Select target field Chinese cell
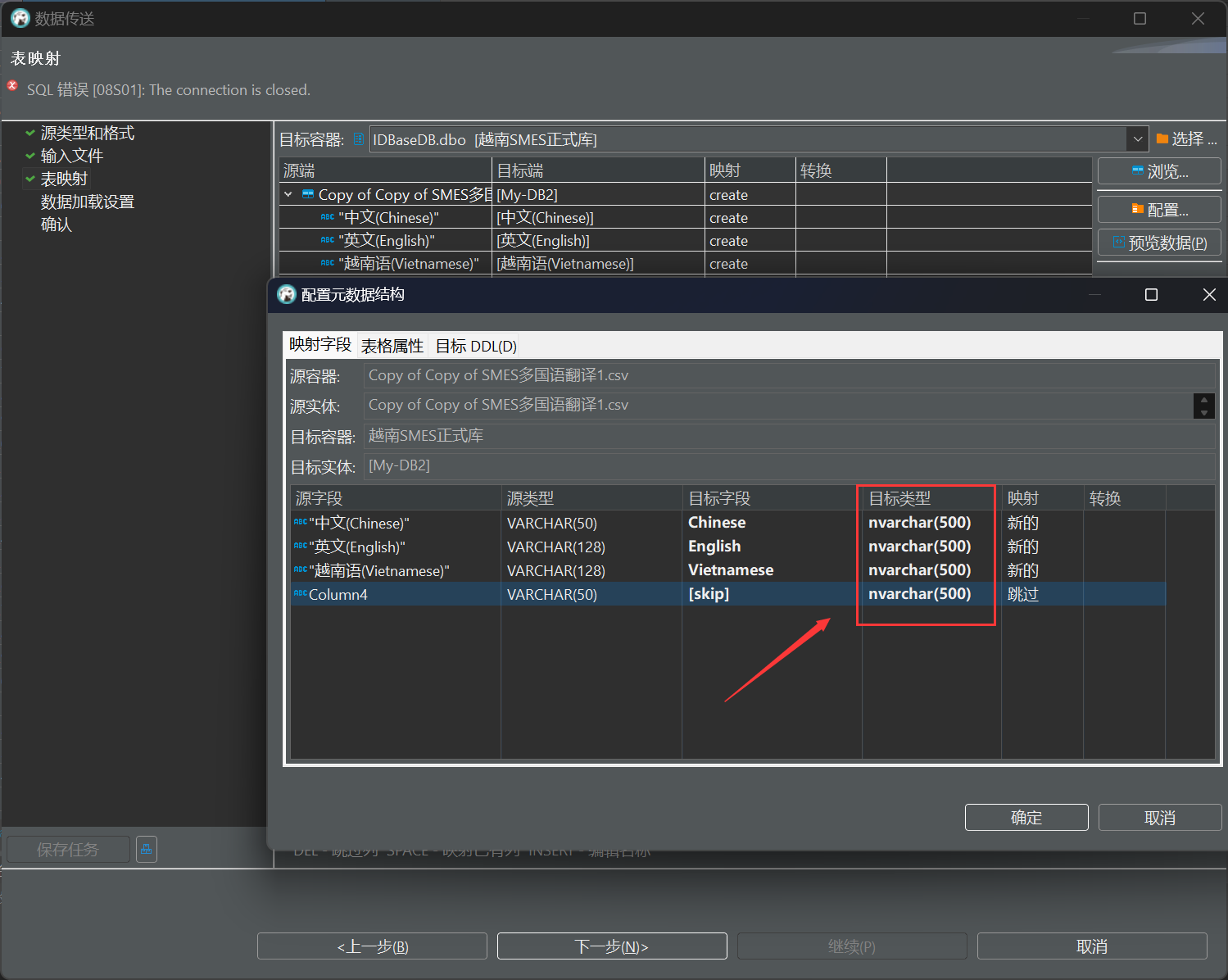Viewport: 1228px width, 980px height. pos(772,522)
